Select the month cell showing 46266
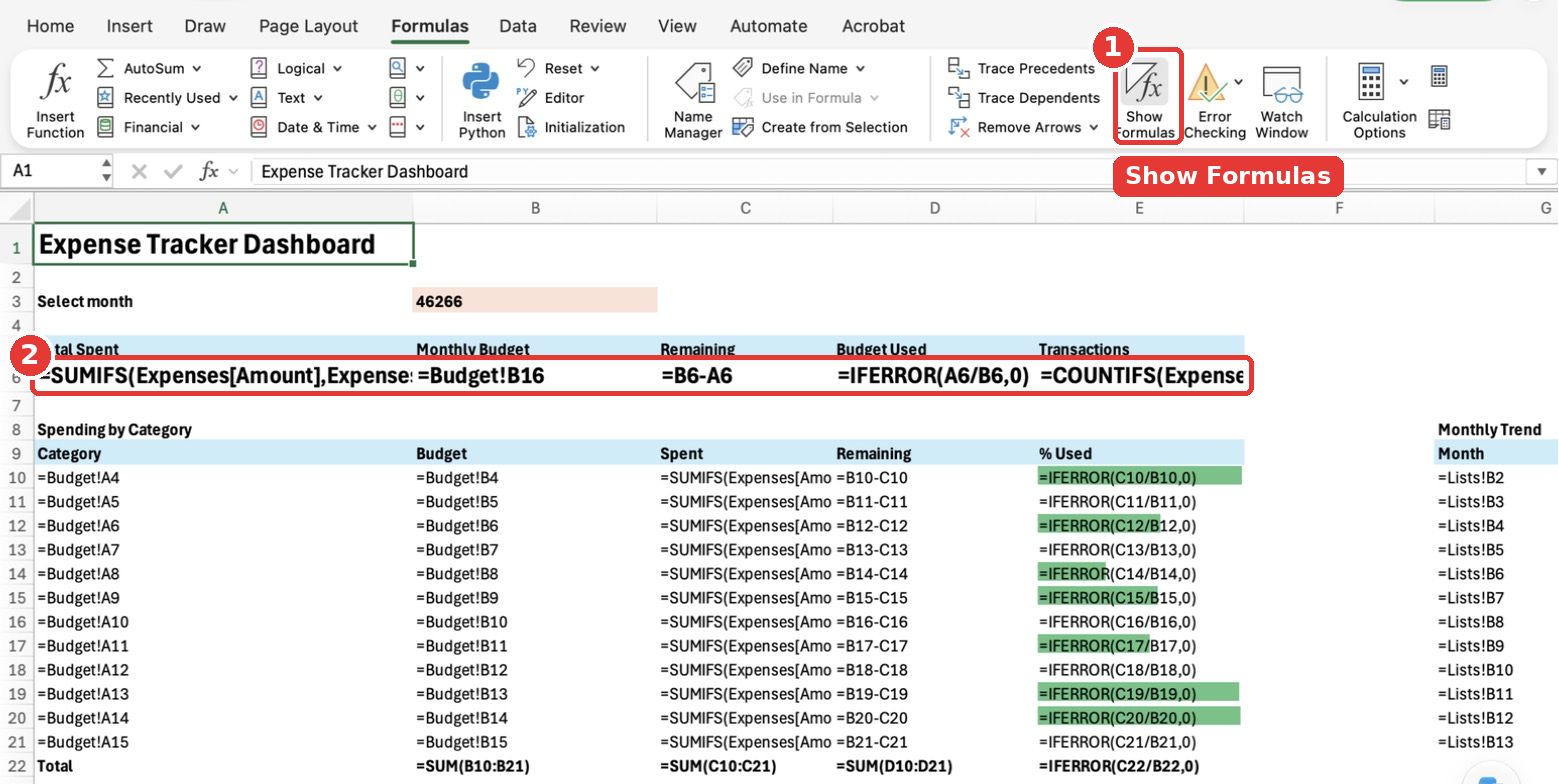This screenshot has width=1559, height=784. point(535,301)
